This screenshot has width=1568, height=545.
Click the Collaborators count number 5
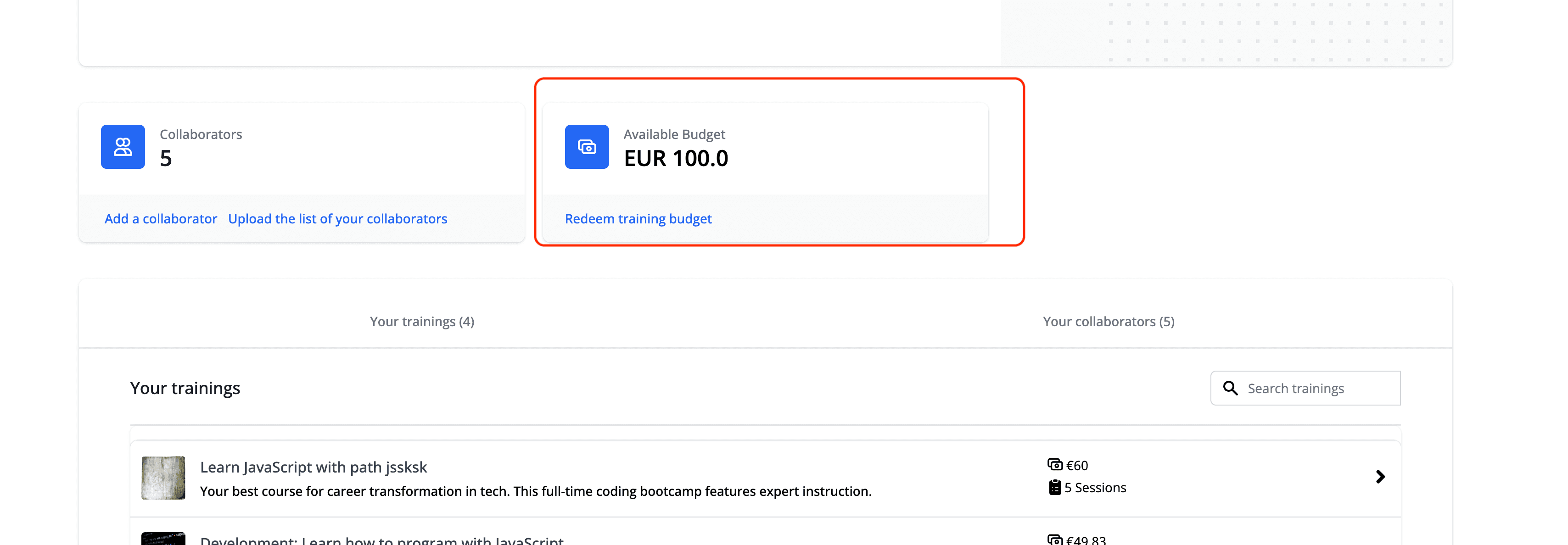pos(166,158)
